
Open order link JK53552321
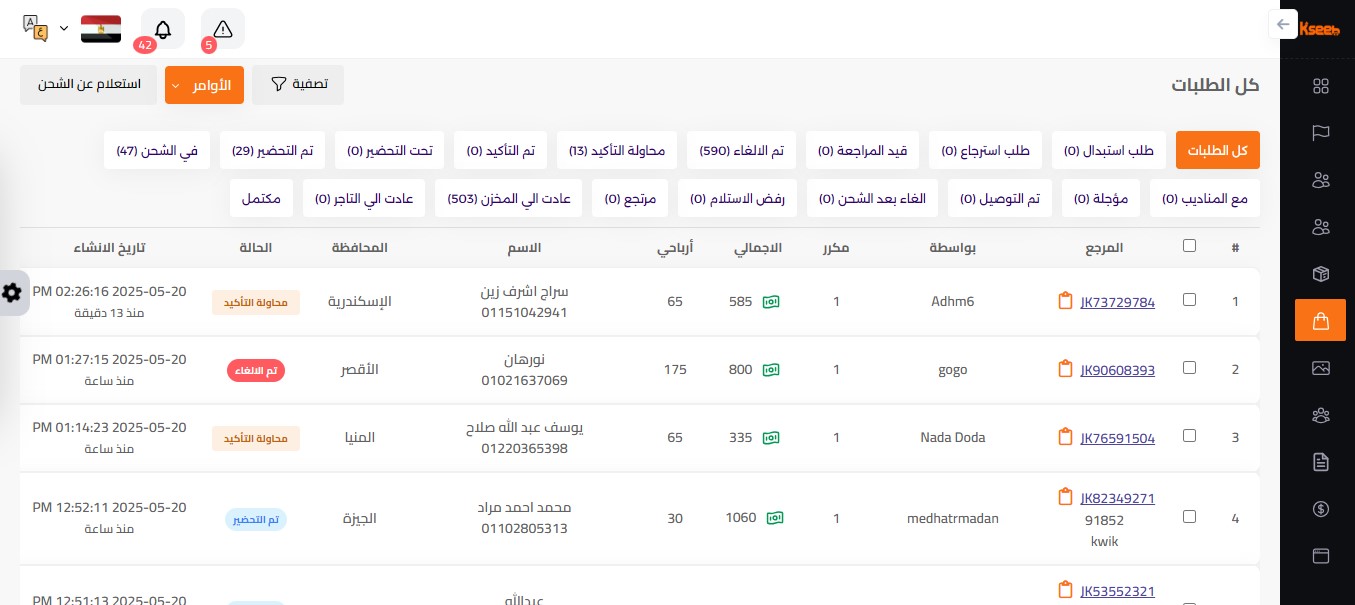[x=1118, y=591]
